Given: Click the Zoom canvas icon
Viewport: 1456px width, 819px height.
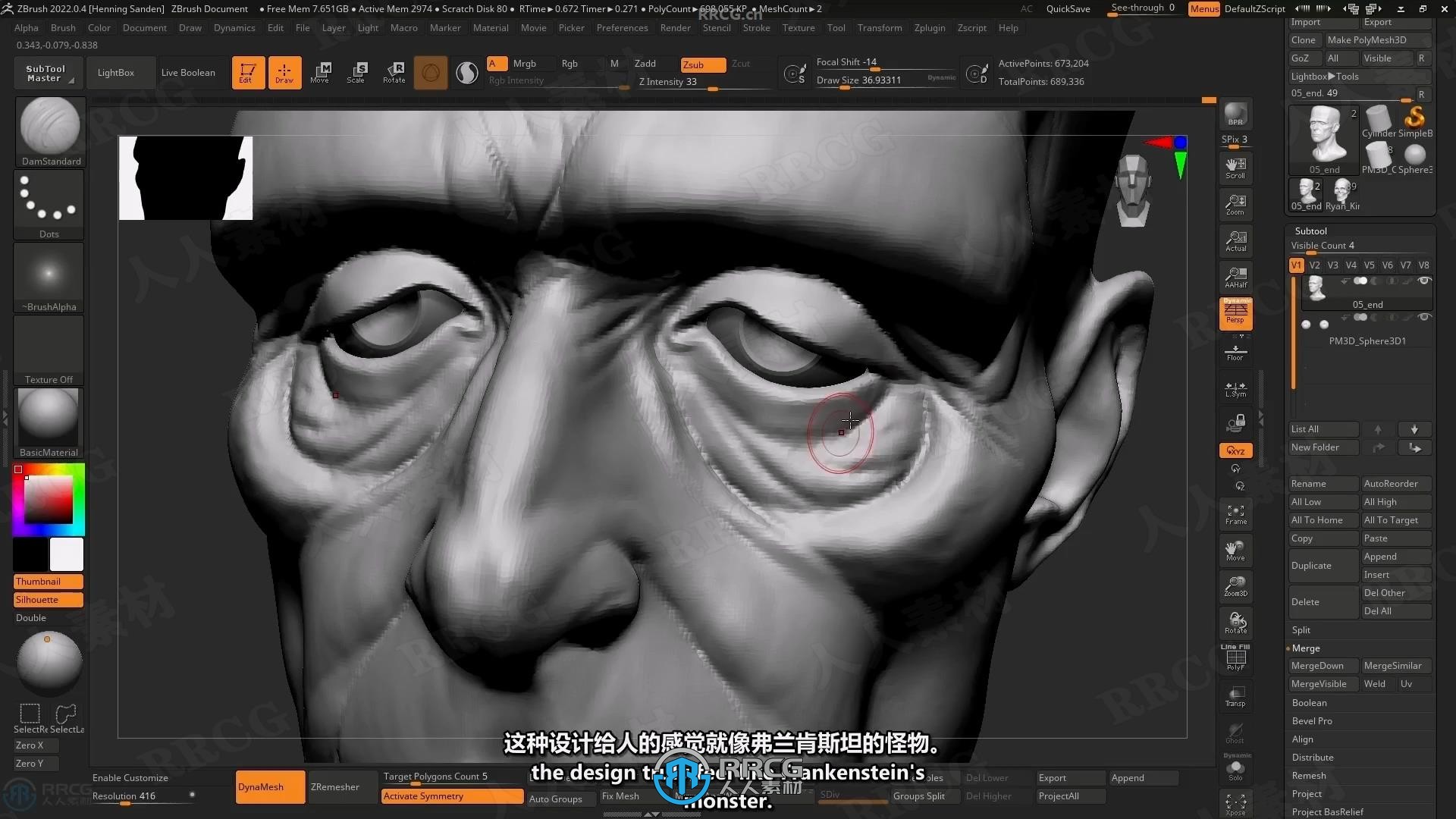Looking at the screenshot, I should tap(1235, 205).
